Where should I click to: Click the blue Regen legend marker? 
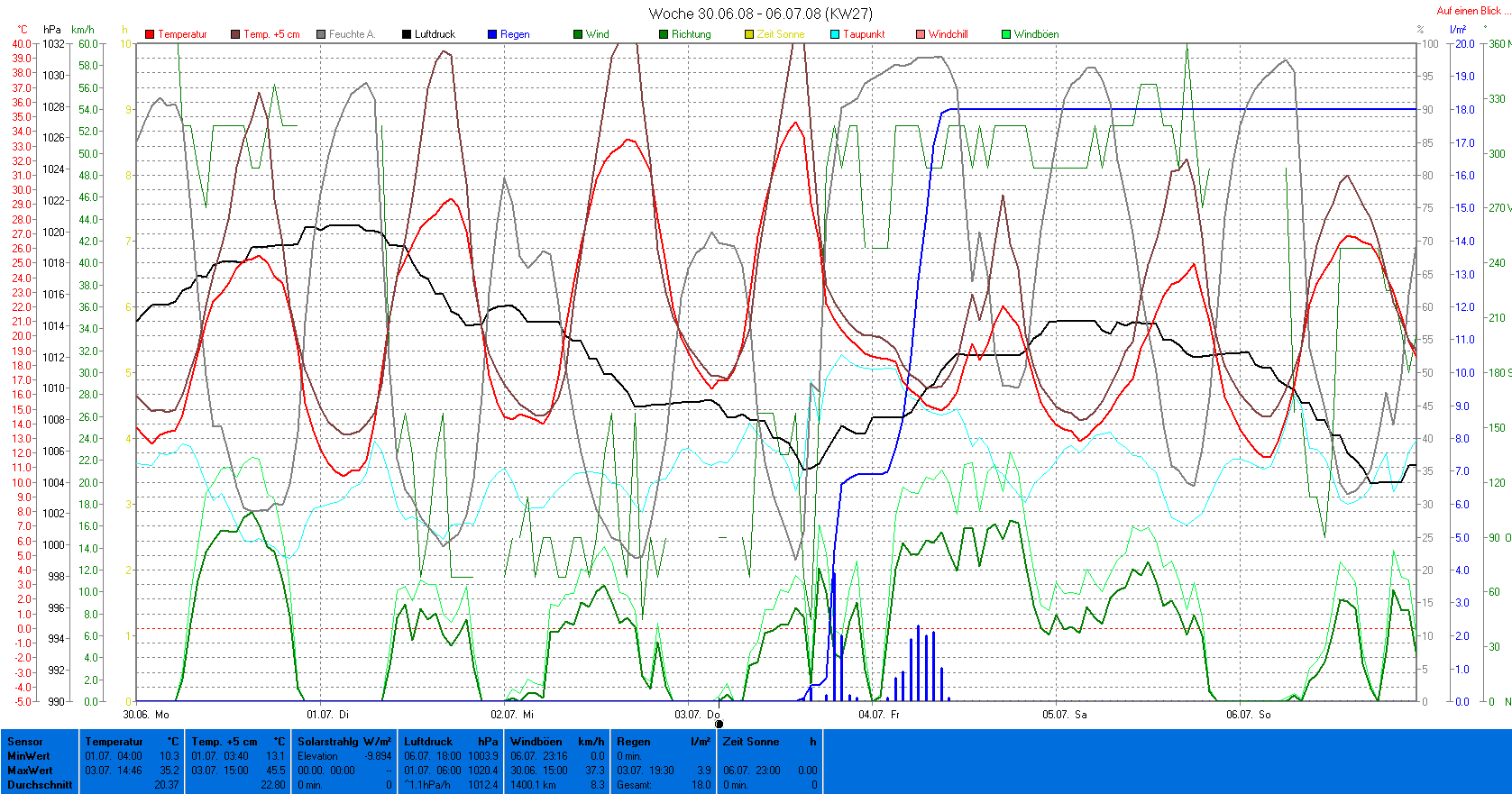coord(492,34)
